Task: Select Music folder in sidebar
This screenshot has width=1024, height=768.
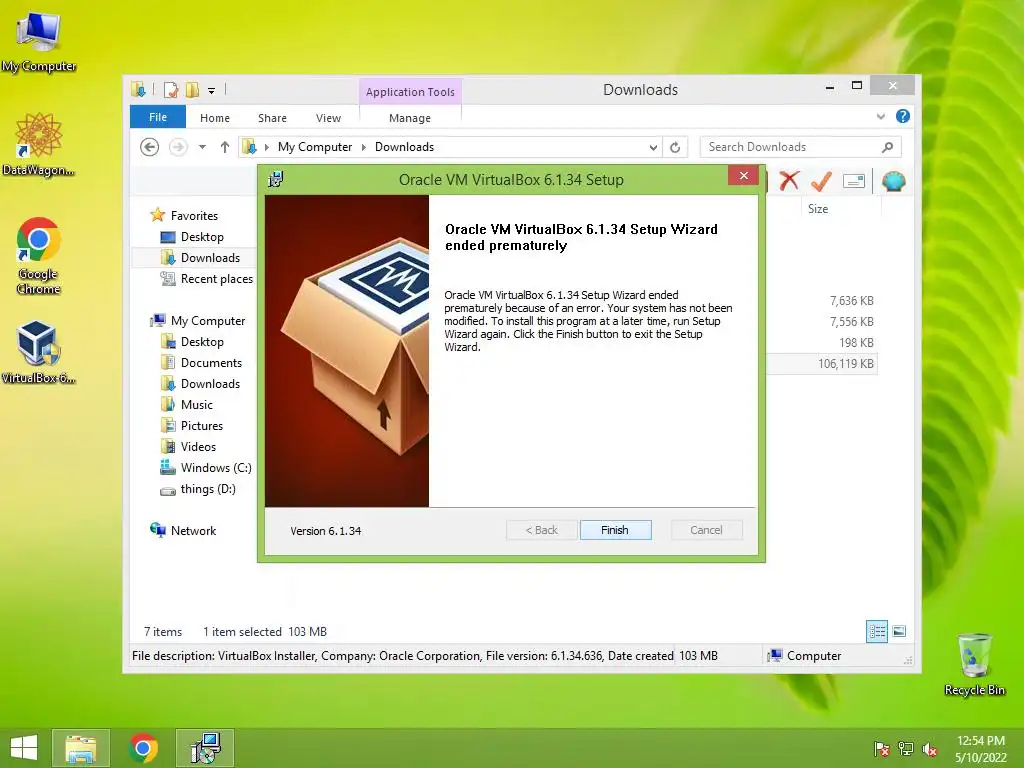Action: [x=197, y=405]
